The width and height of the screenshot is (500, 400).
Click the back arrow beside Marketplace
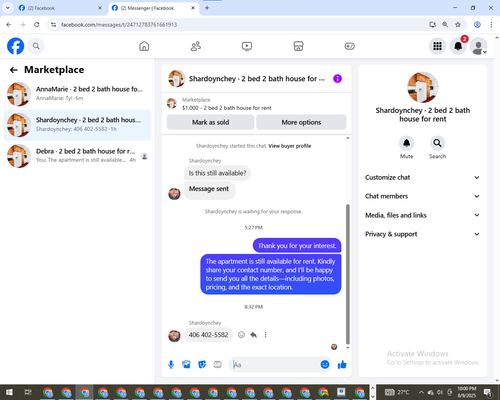point(13,70)
